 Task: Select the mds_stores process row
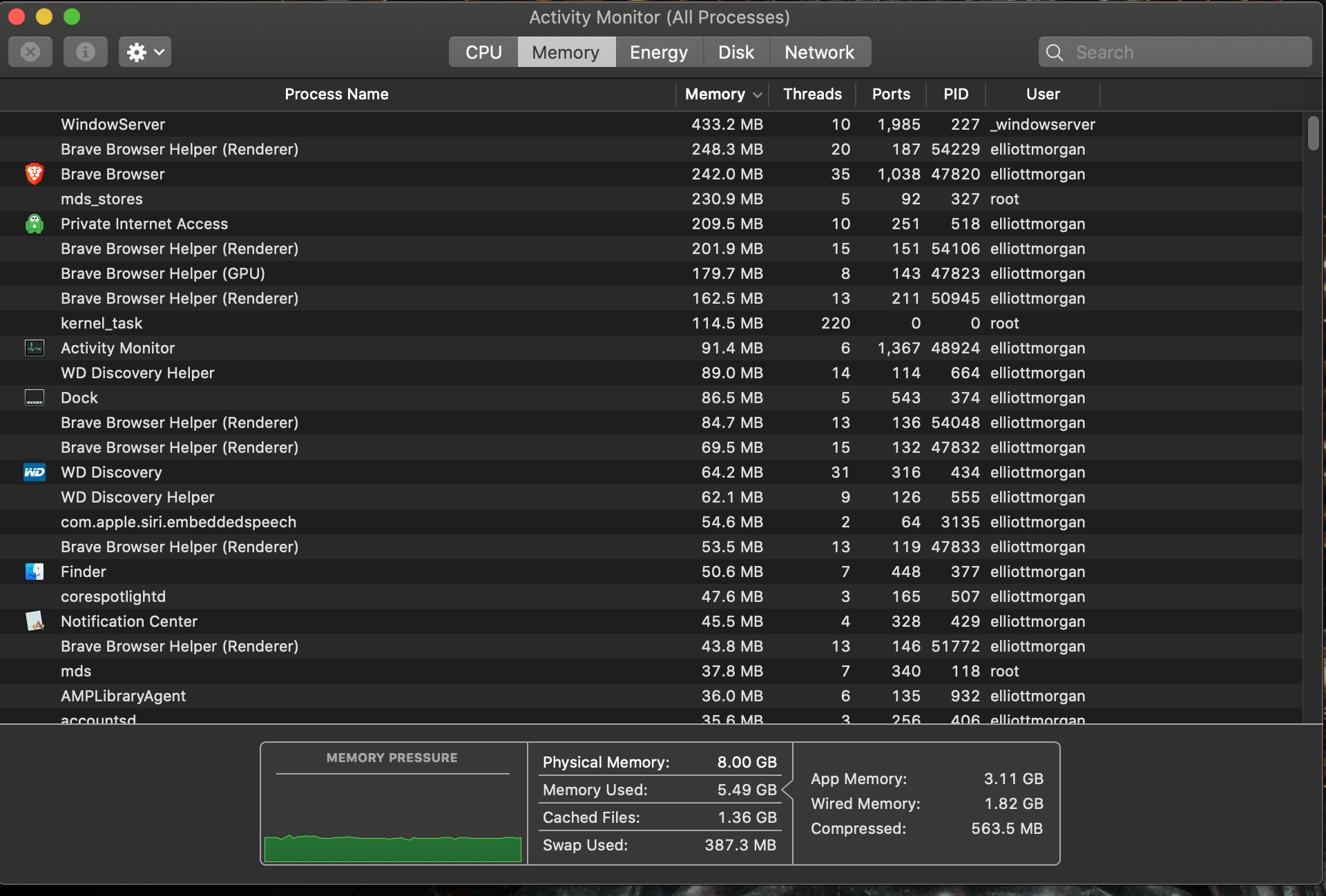tap(651, 199)
